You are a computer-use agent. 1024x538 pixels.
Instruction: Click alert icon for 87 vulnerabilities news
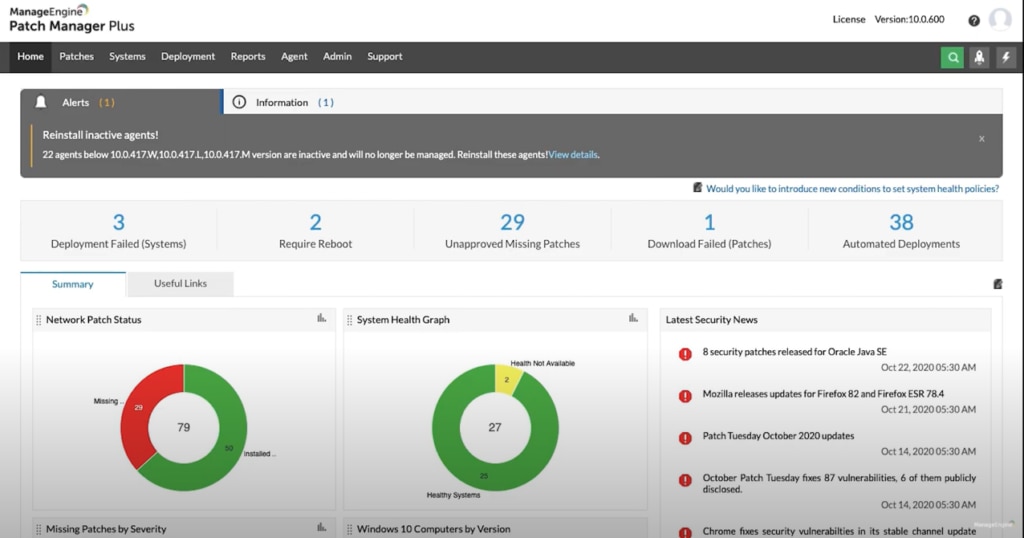pyautogui.click(x=685, y=481)
